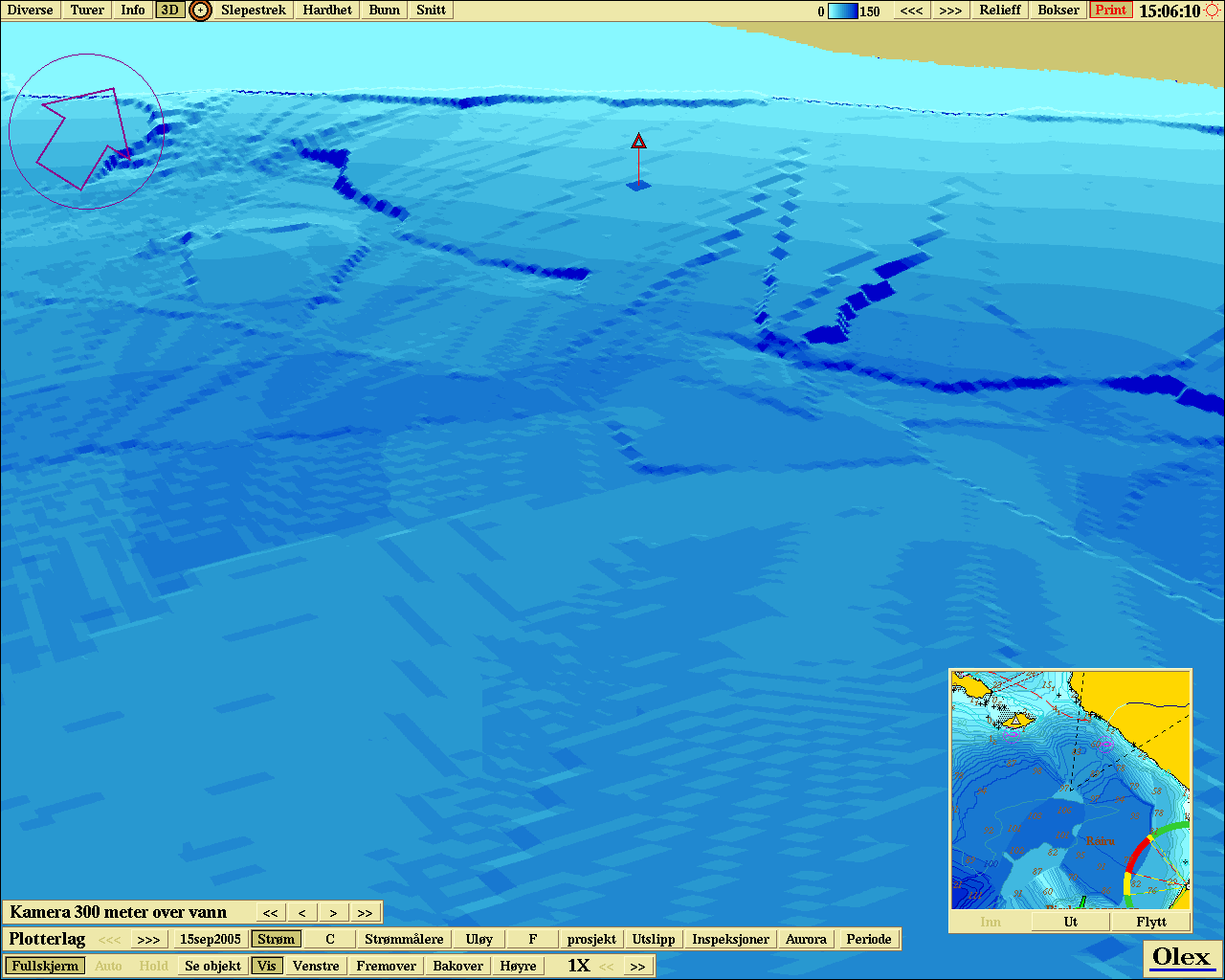The height and width of the screenshot is (980, 1225).
Task: Increase exaggeration with >> beside 1X
Action: tap(638, 966)
